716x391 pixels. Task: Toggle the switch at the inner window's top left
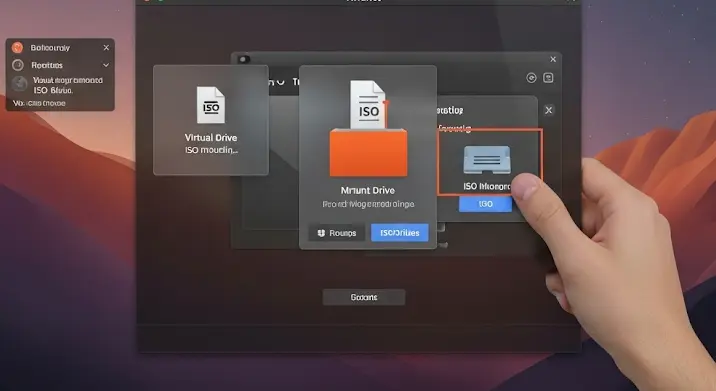coord(244,59)
